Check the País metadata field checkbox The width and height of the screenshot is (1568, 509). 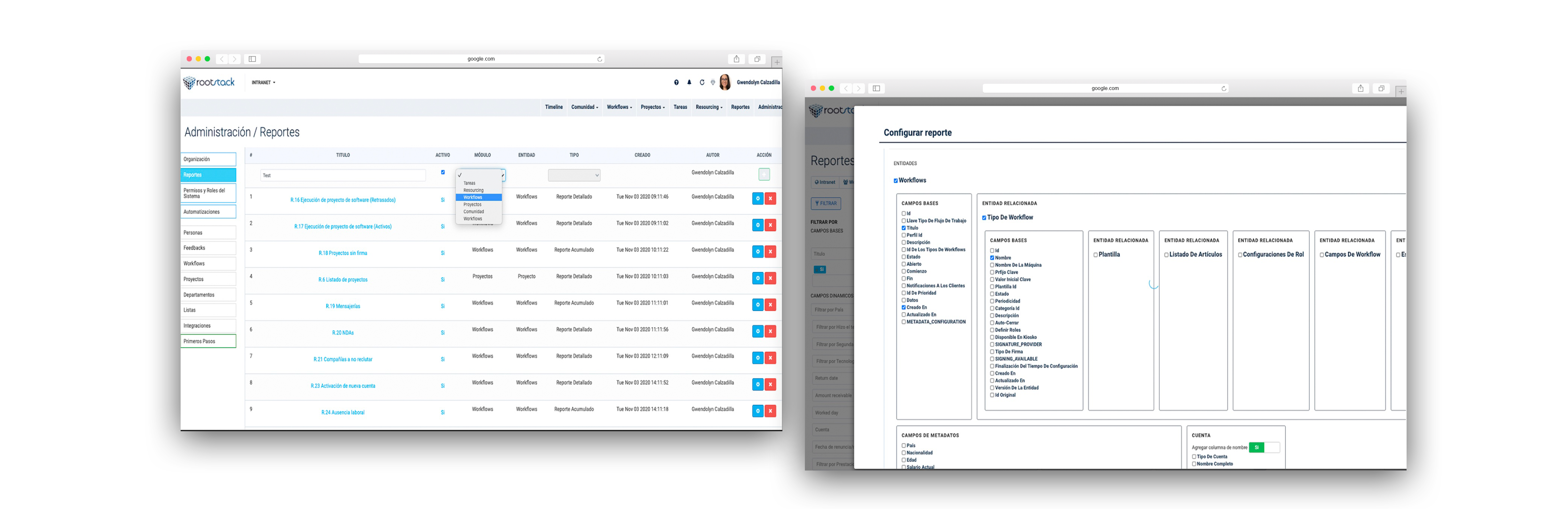point(904,446)
